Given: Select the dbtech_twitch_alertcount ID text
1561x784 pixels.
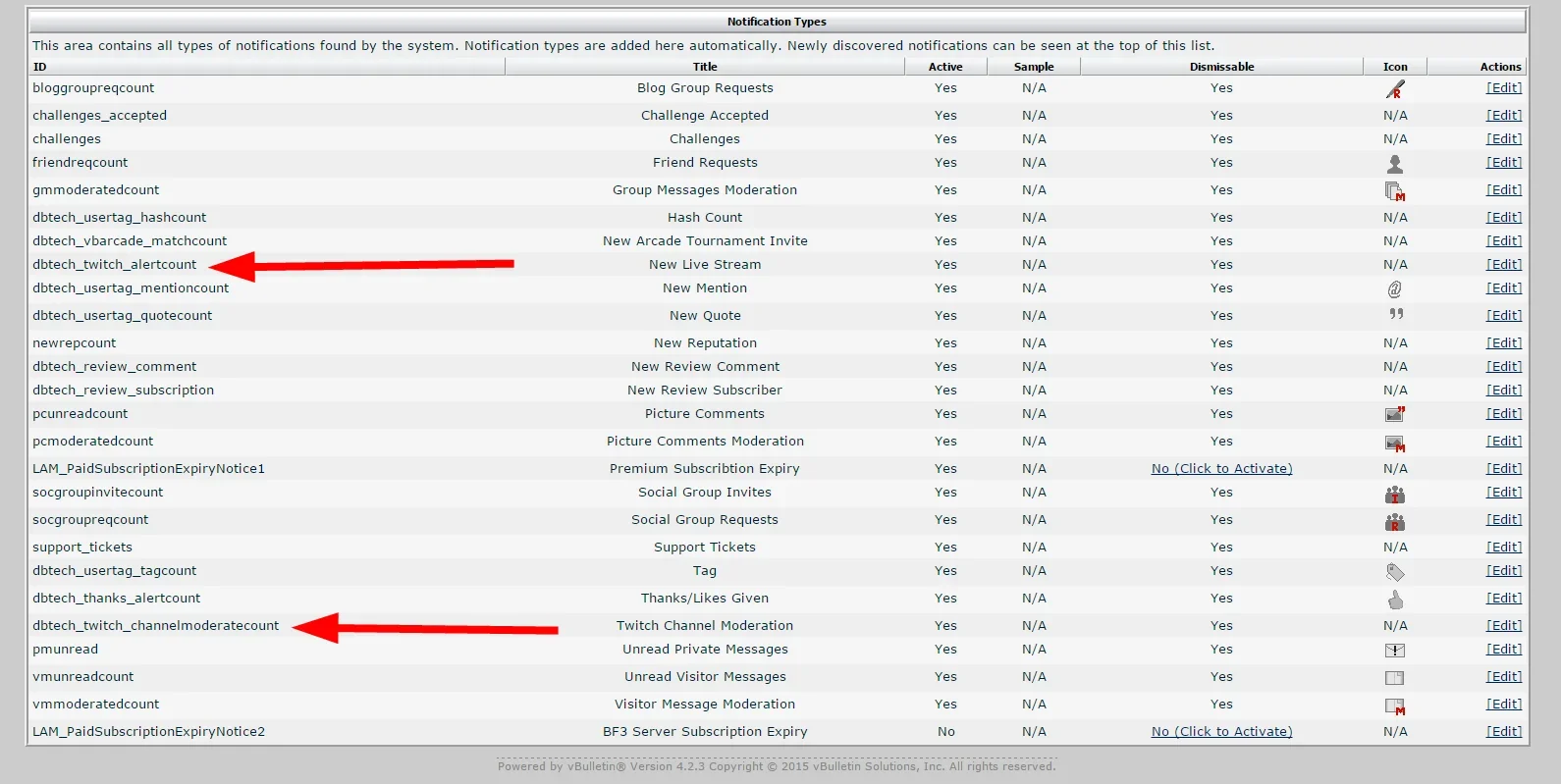Looking at the screenshot, I should 114,264.
